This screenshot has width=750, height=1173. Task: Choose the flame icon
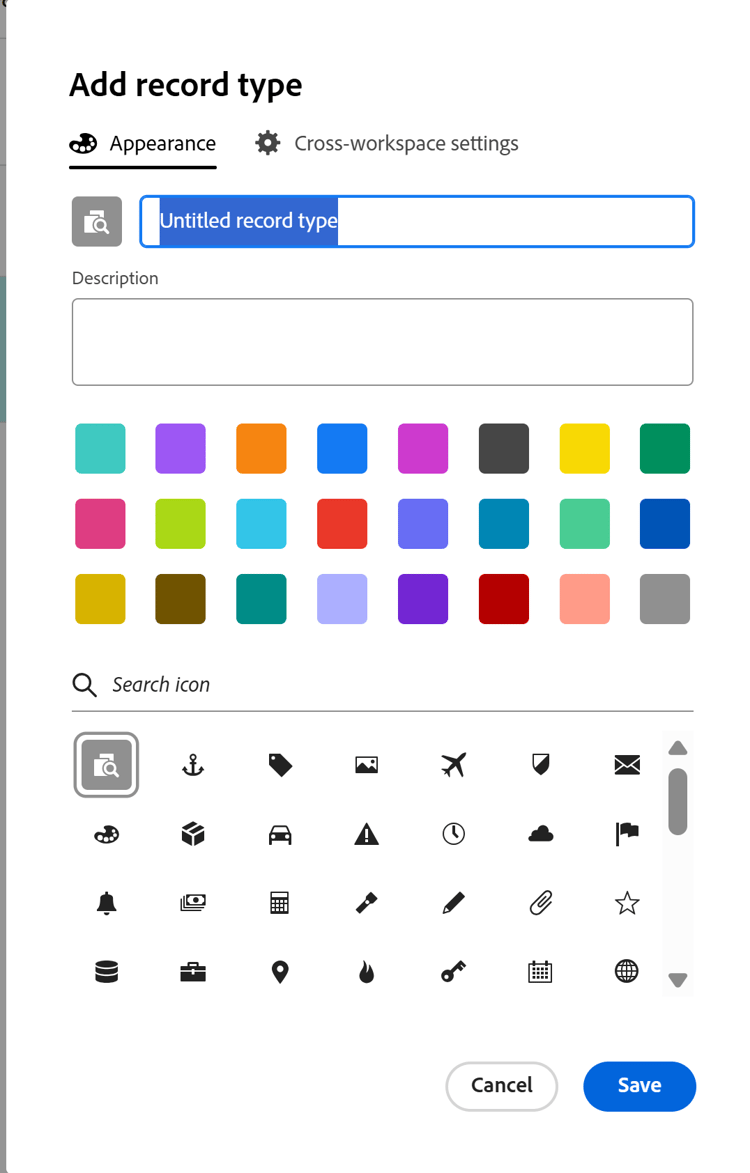pos(366,971)
